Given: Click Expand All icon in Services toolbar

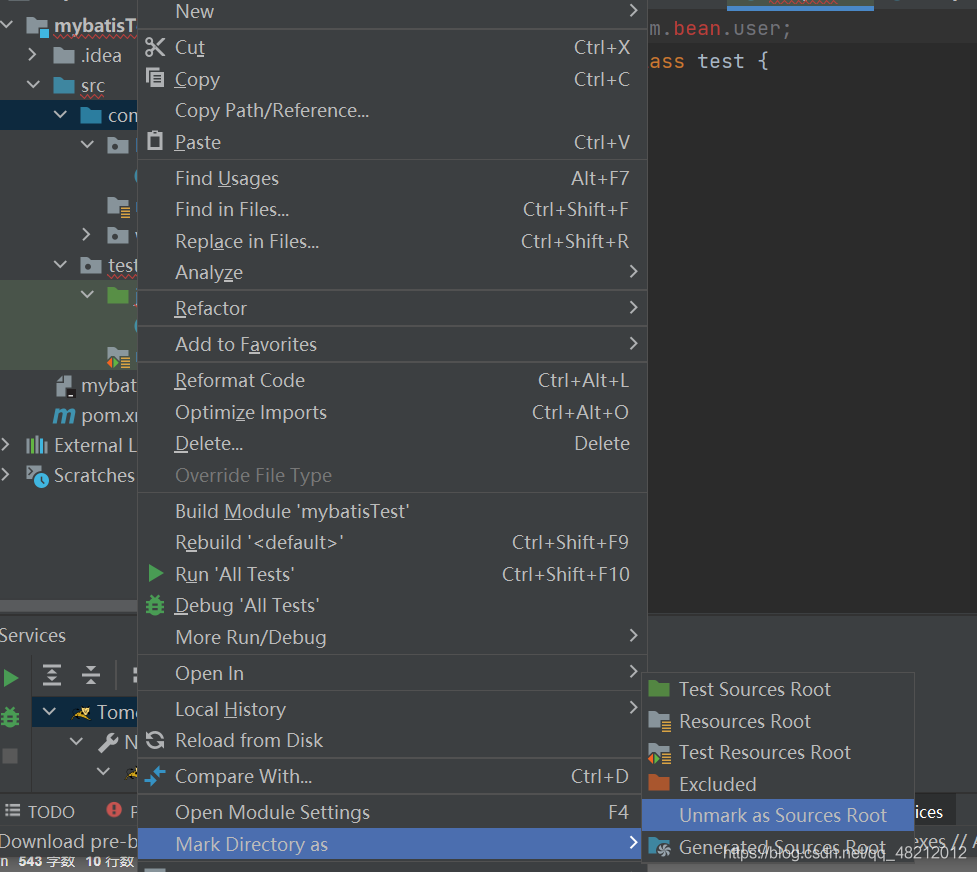Looking at the screenshot, I should pyautogui.click(x=52, y=674).
